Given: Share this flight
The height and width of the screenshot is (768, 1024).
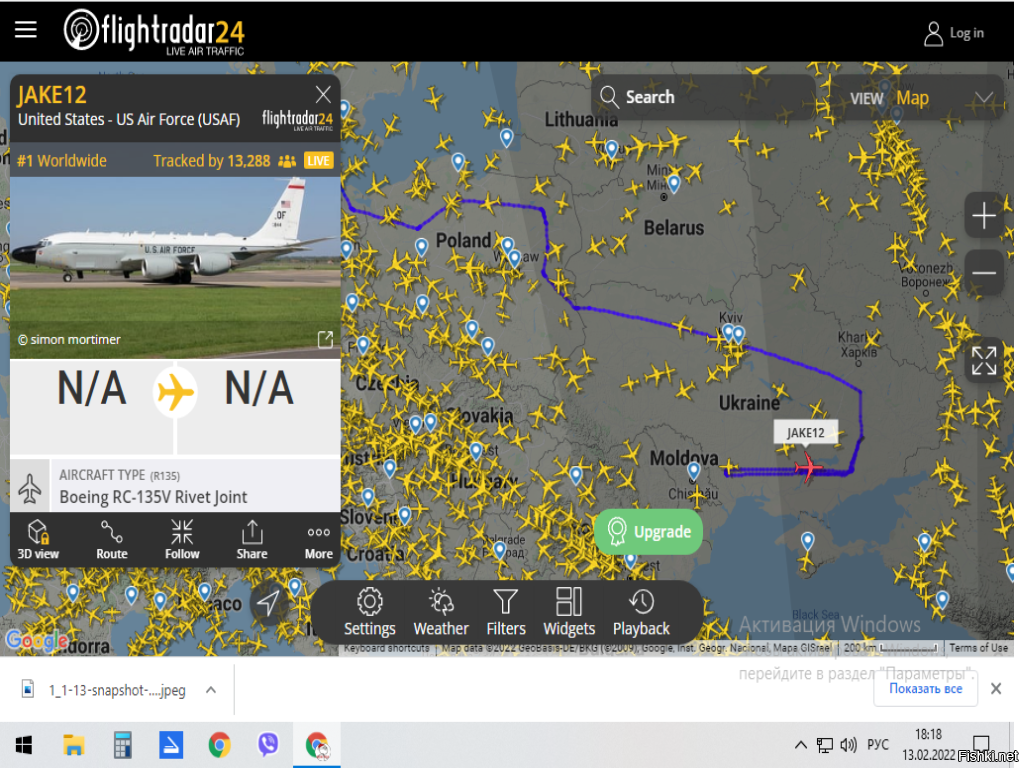Looking at the screenshot, I should pyautogui.click(x=251, y=540).
